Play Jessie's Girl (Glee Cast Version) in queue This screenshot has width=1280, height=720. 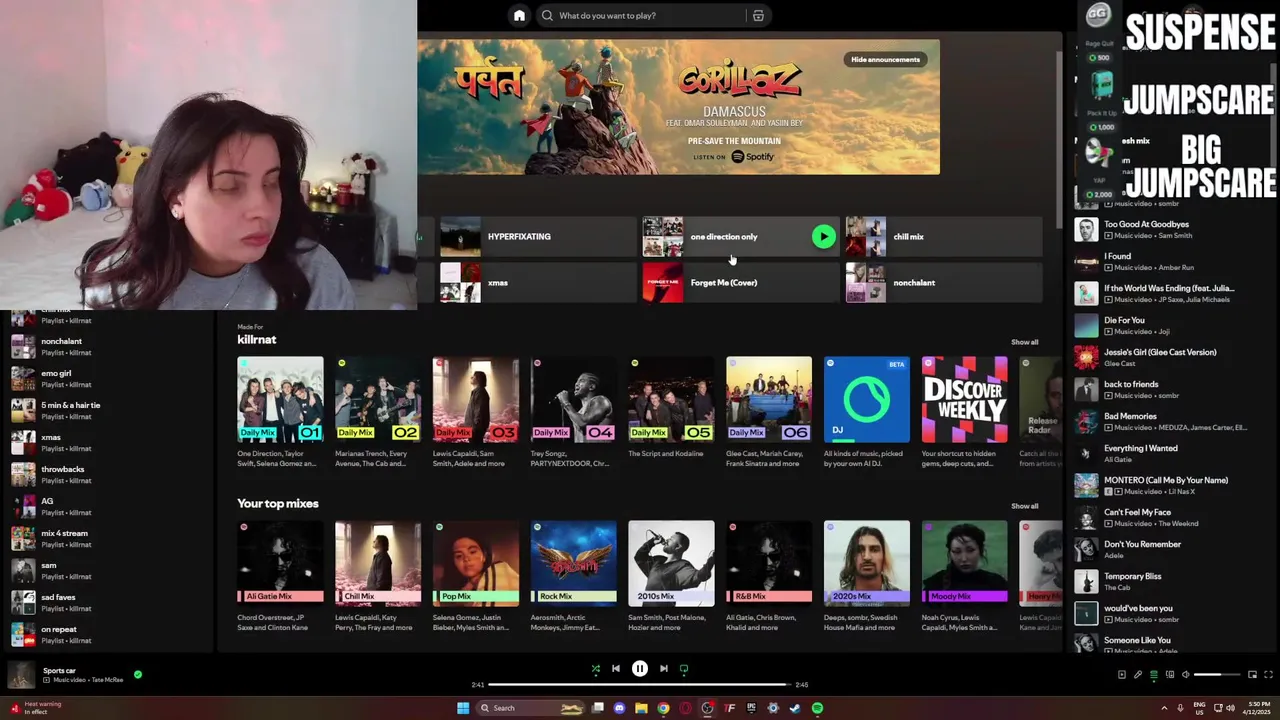pos(1170,357)
